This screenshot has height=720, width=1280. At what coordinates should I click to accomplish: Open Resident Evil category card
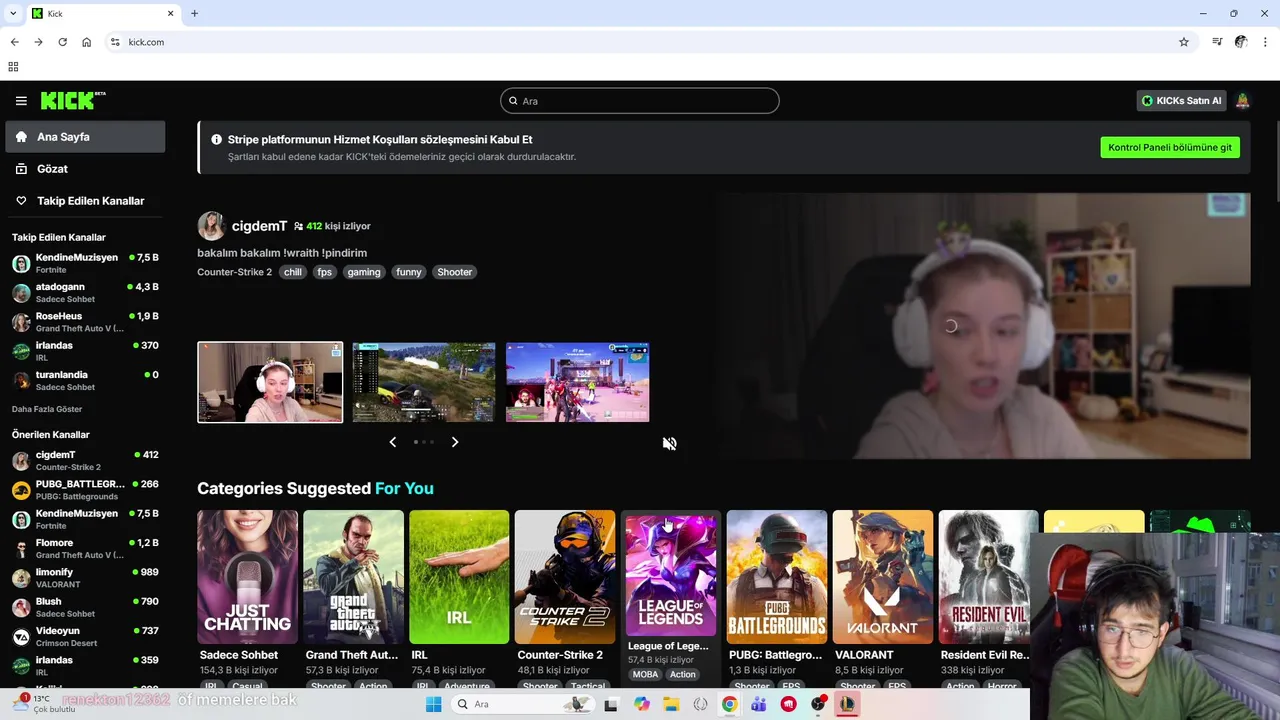click(x=988, y=577)
